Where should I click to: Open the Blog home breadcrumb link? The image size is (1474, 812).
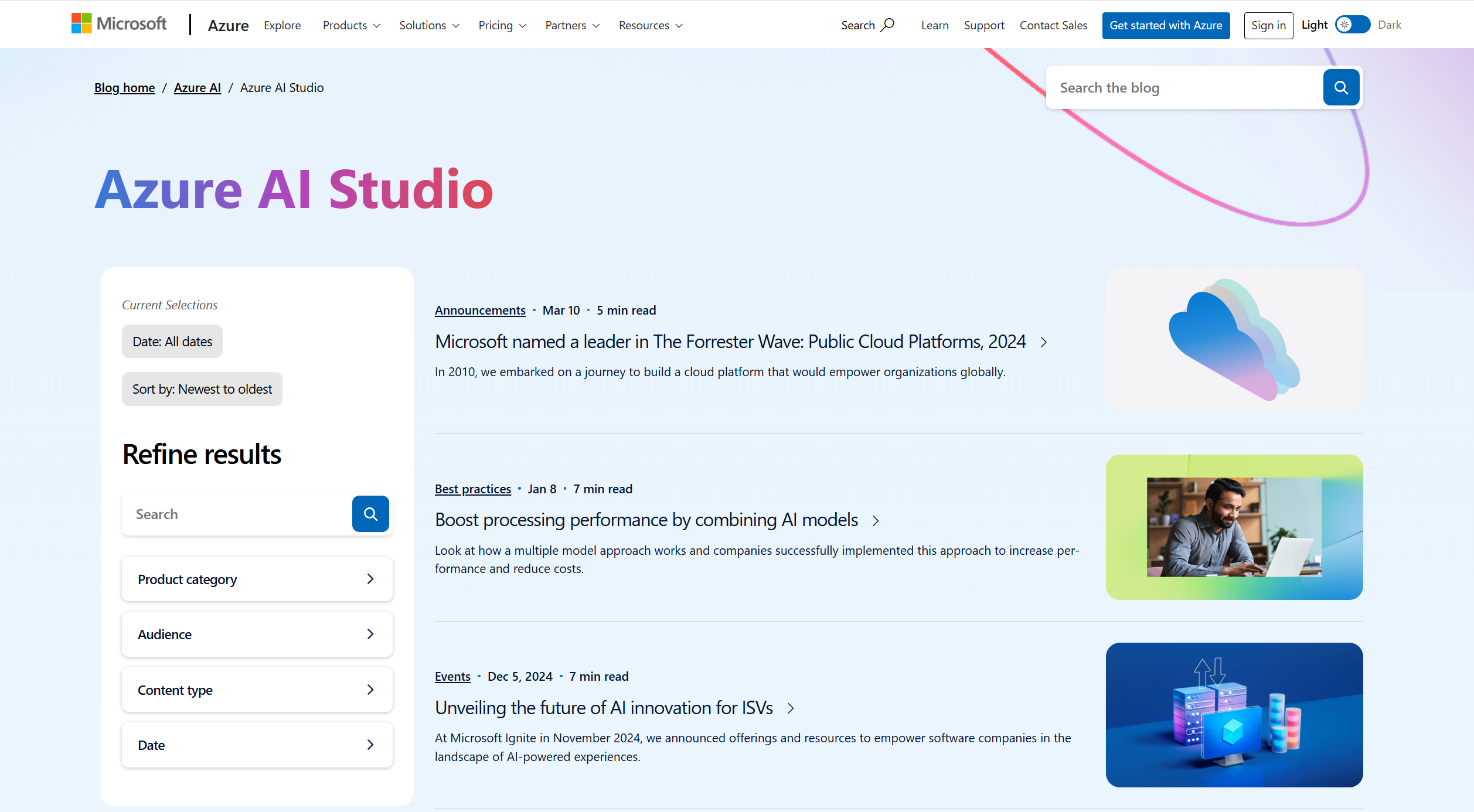pos(124,88)
